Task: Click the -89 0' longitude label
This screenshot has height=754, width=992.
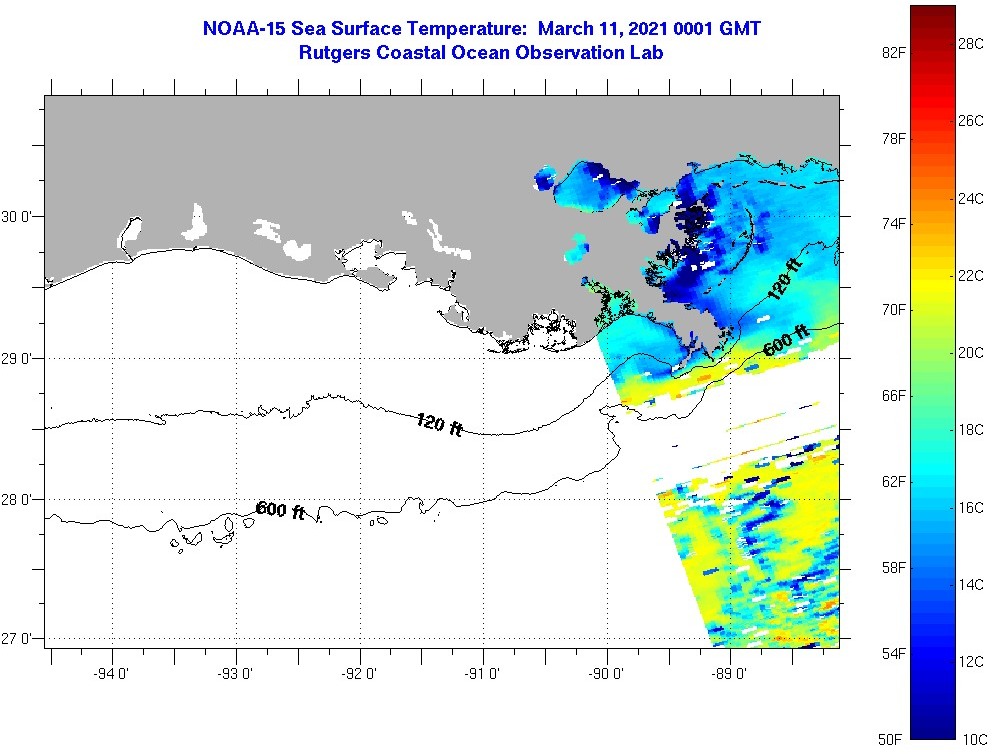Action: [729, 674]
